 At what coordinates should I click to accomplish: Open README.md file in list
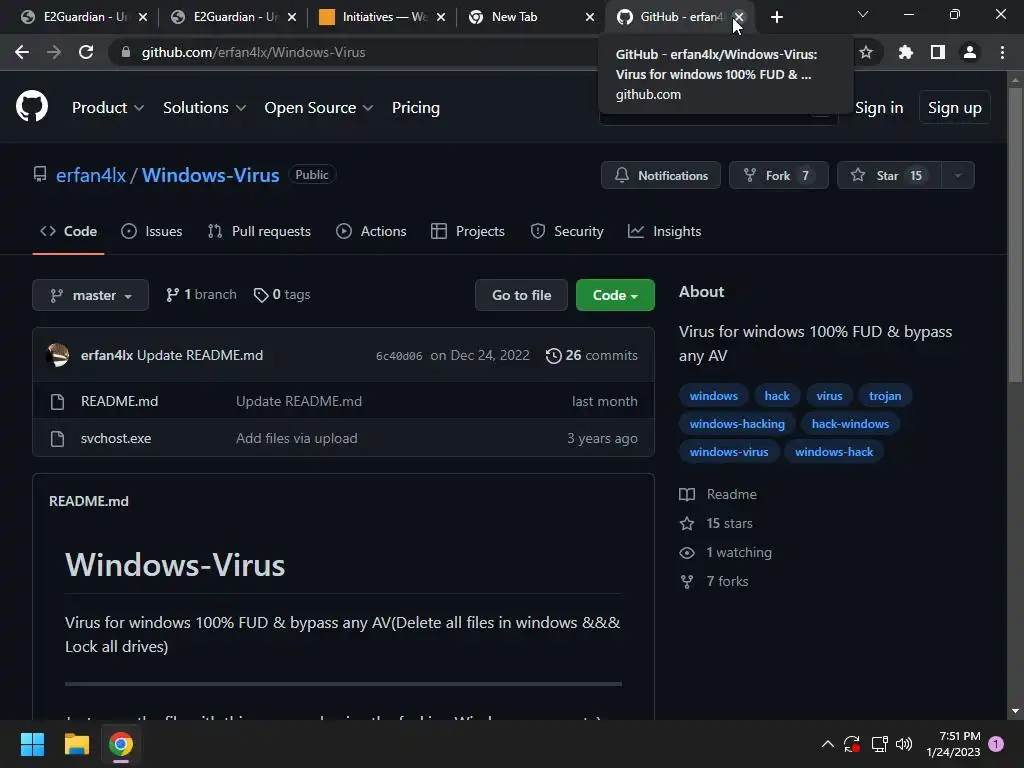(120, 401)
